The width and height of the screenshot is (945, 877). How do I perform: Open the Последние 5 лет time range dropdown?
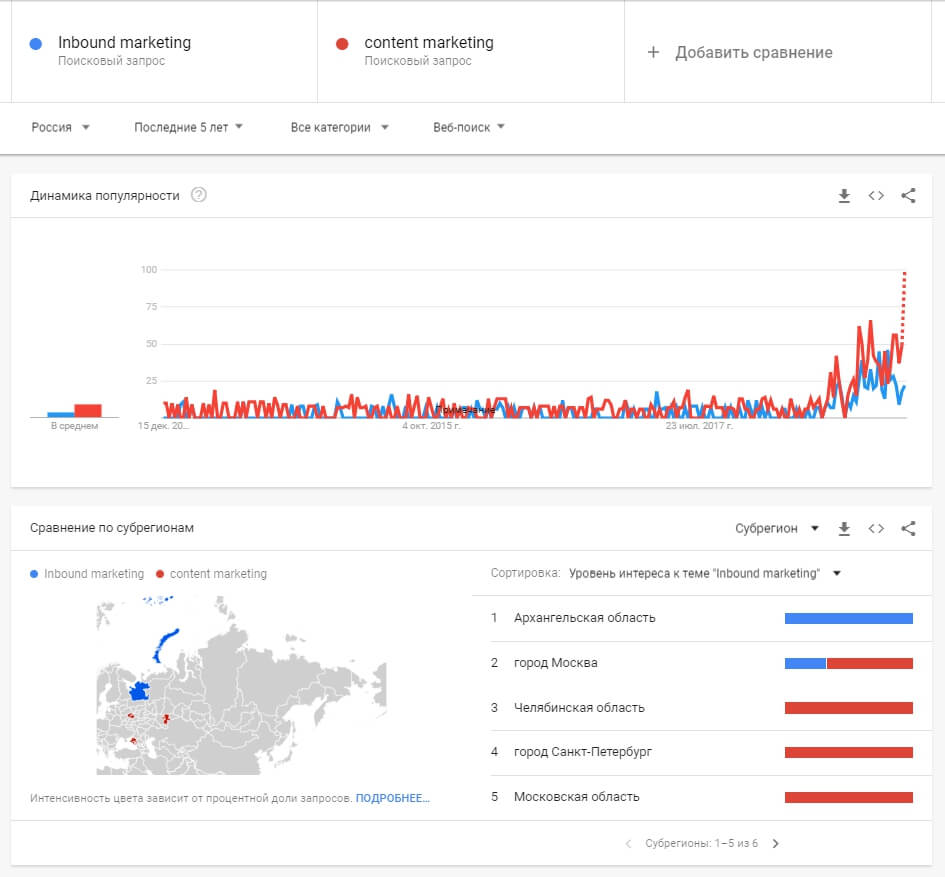[x=188, y=128]
